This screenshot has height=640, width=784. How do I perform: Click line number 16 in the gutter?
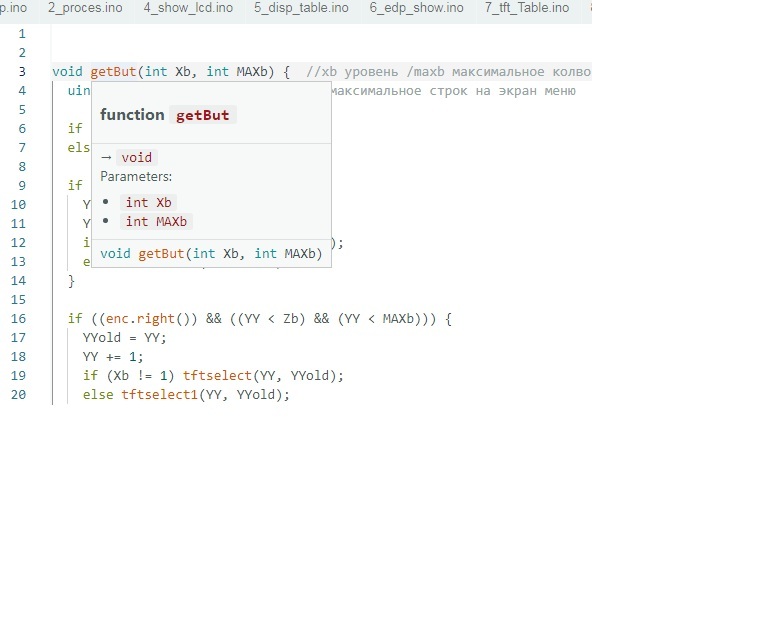(18, 318)
